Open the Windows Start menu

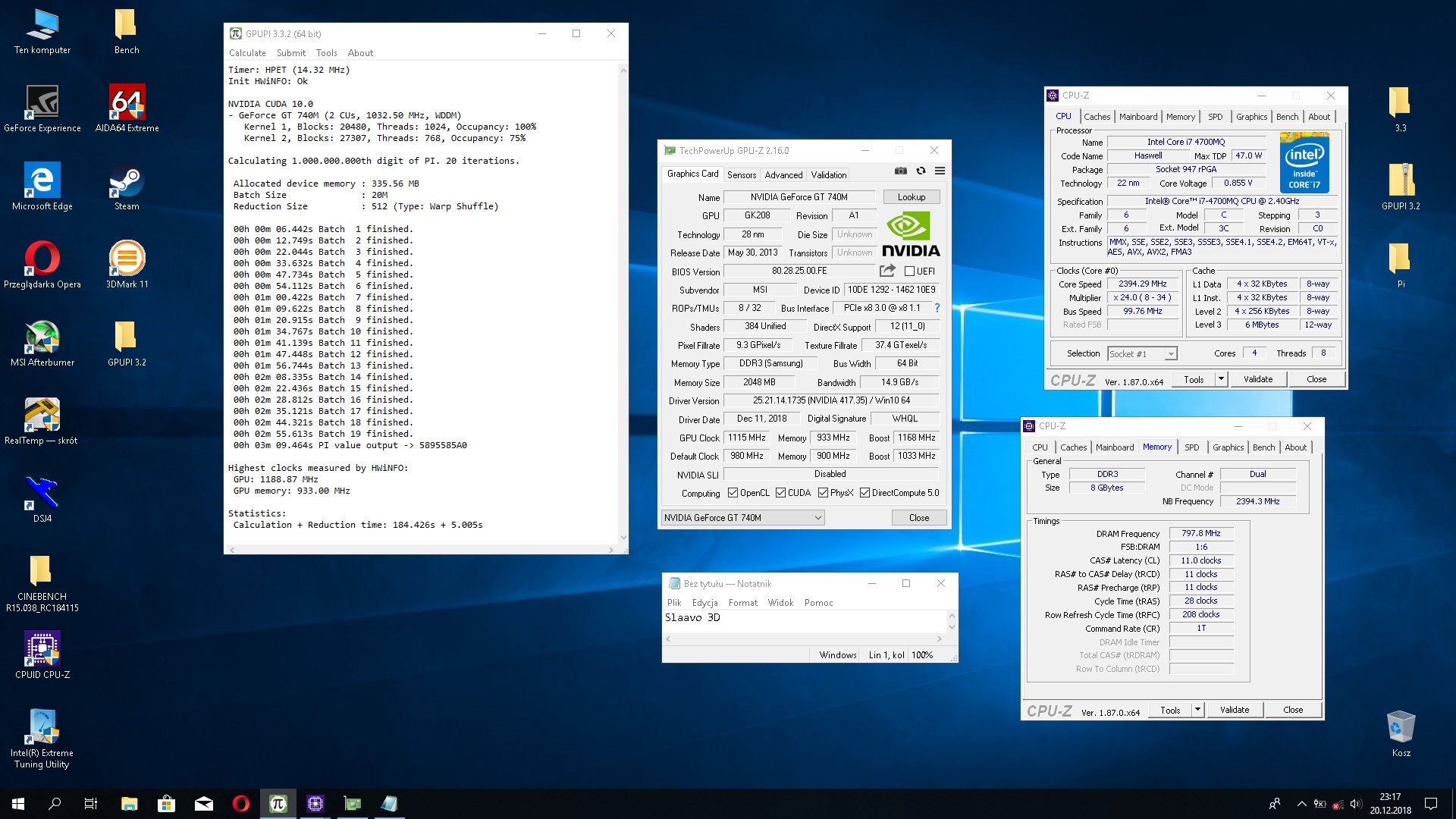pos(18,804)
